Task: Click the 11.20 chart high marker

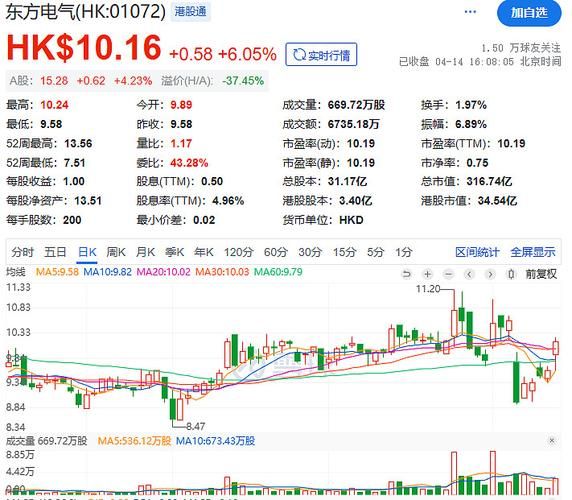Action: (428, 289)
